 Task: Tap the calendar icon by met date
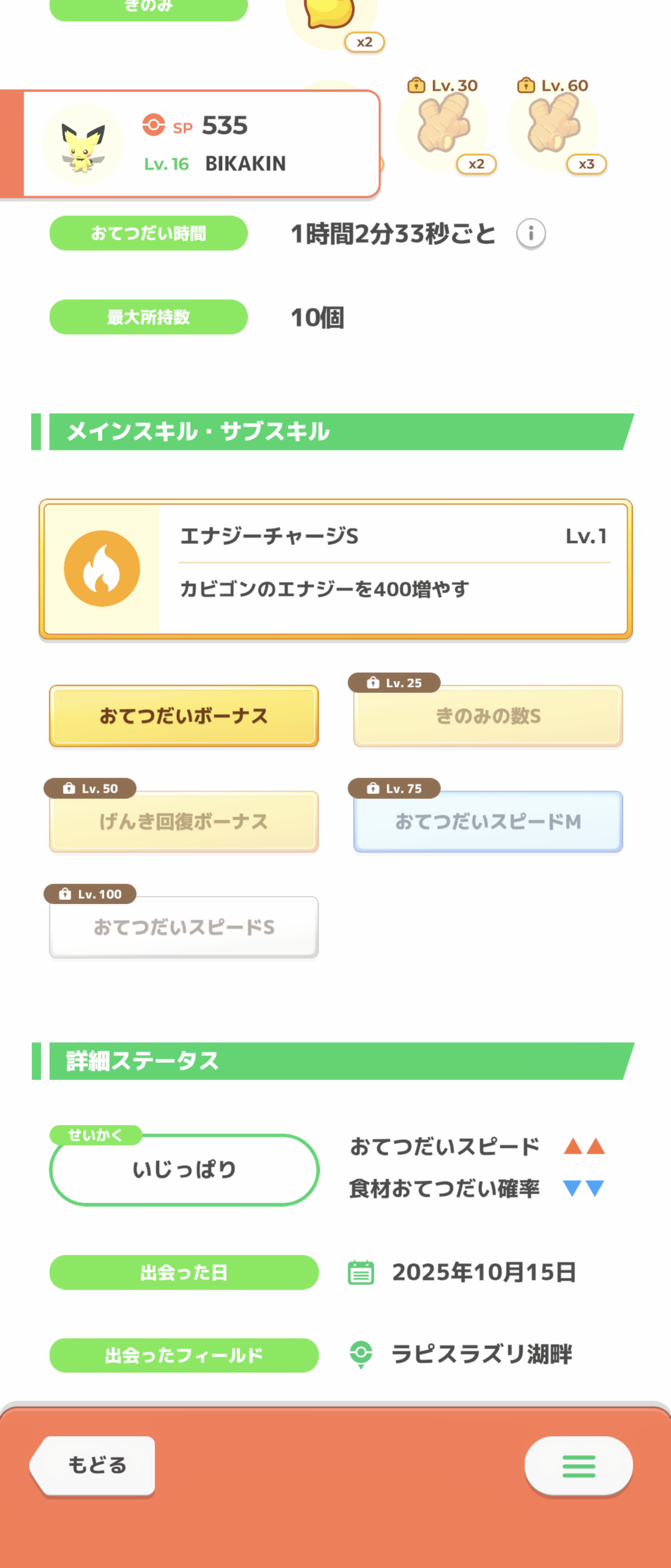click(361, 1272)
